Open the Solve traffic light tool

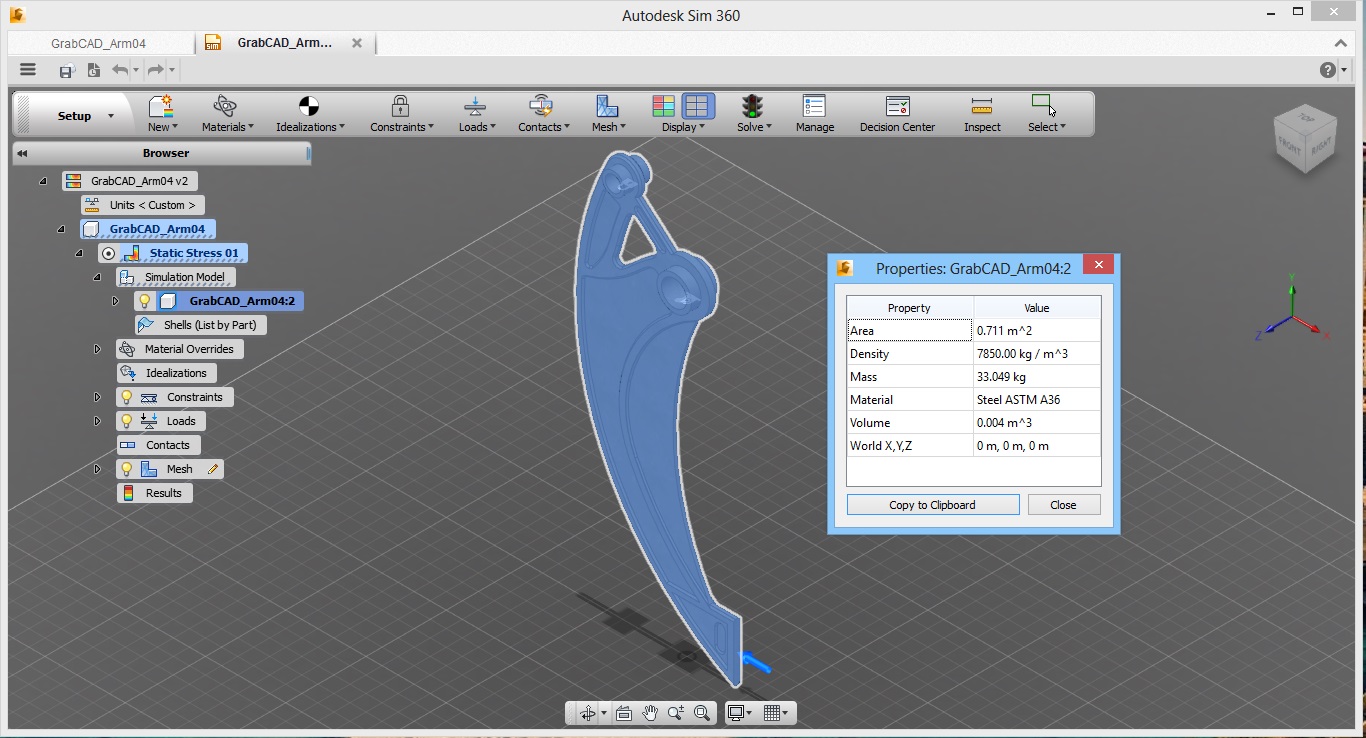point(753,114)
